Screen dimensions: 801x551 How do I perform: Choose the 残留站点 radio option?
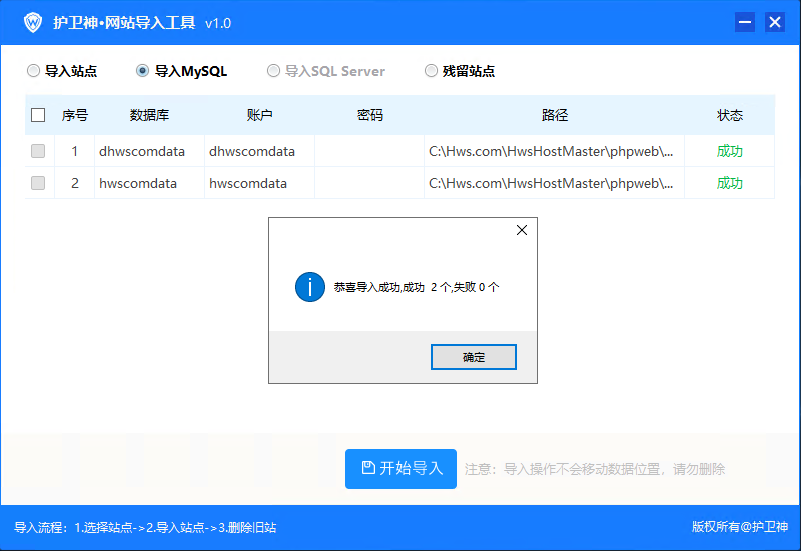431,71
